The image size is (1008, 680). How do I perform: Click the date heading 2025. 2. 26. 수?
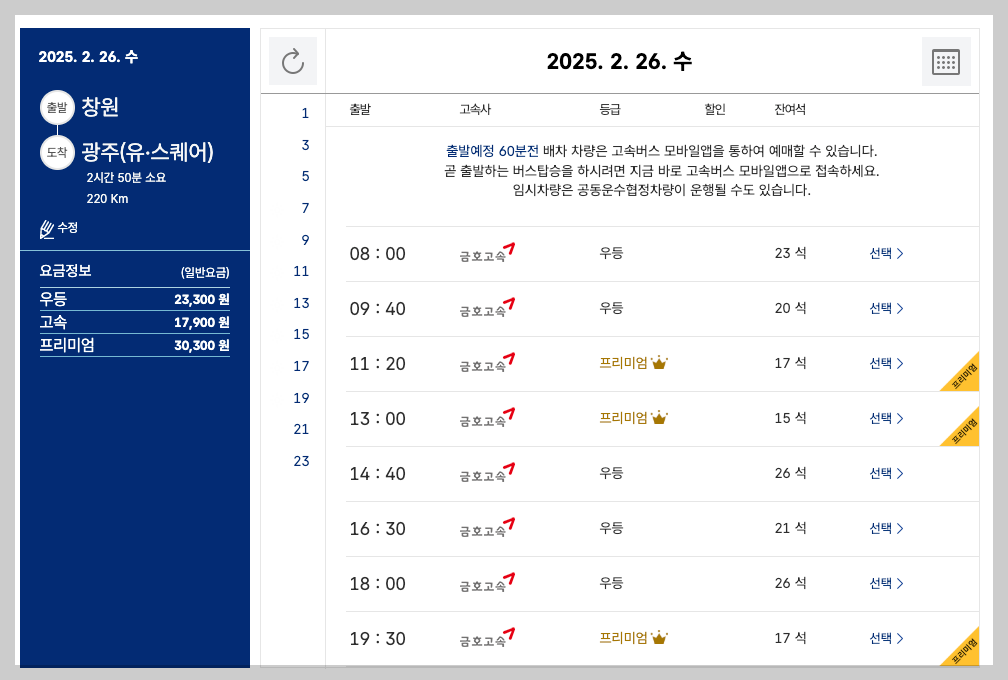coord(620,61)
